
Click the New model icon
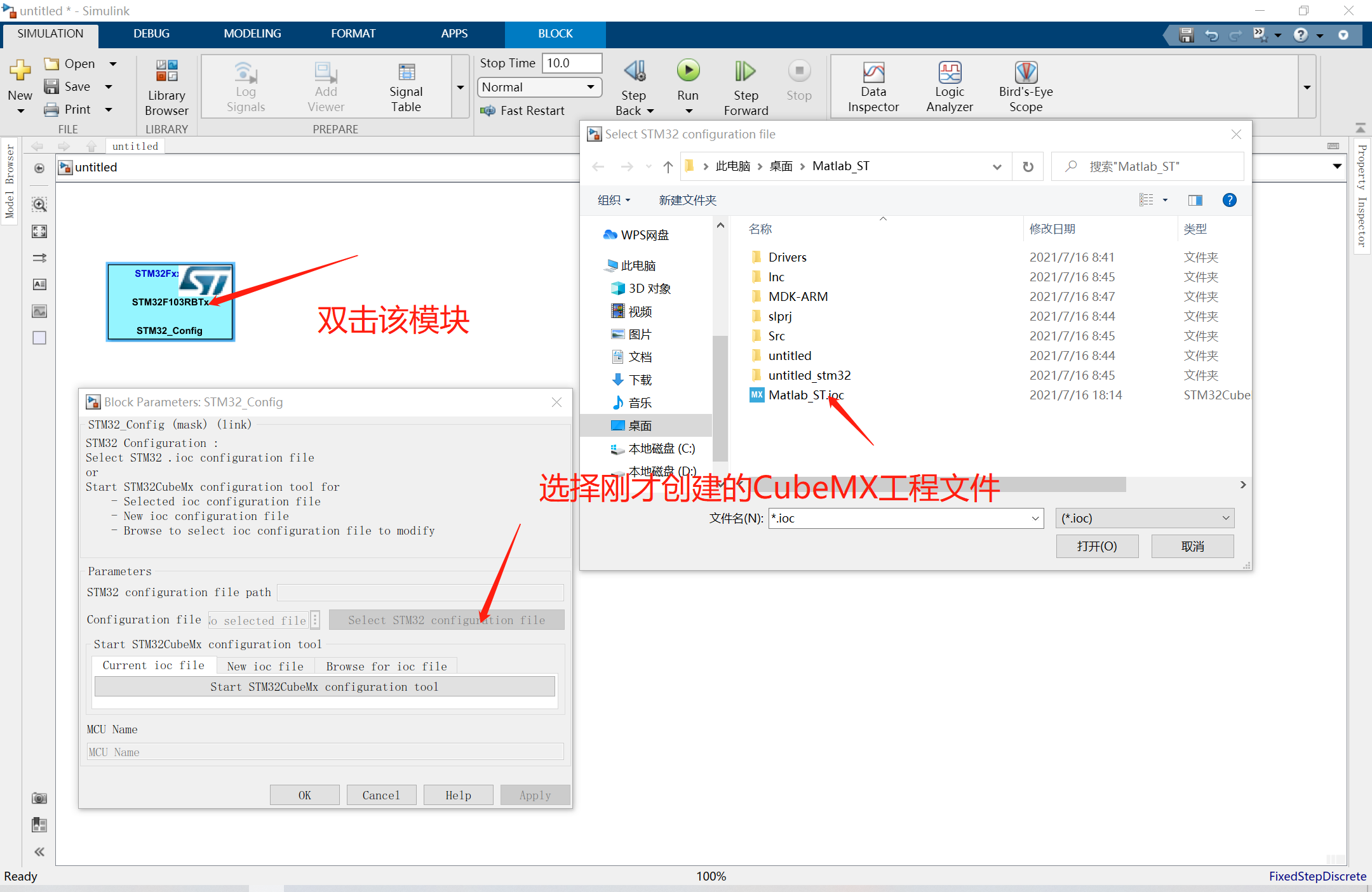pyautogui.click(x=20, y=71)
